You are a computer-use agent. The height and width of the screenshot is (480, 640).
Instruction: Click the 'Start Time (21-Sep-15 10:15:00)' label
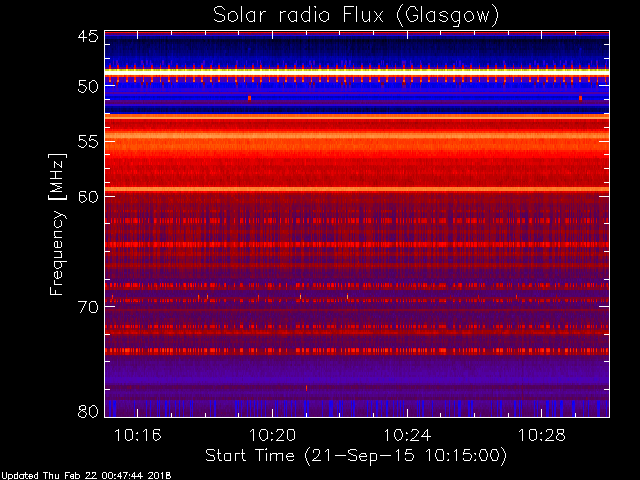coord(356,456)
